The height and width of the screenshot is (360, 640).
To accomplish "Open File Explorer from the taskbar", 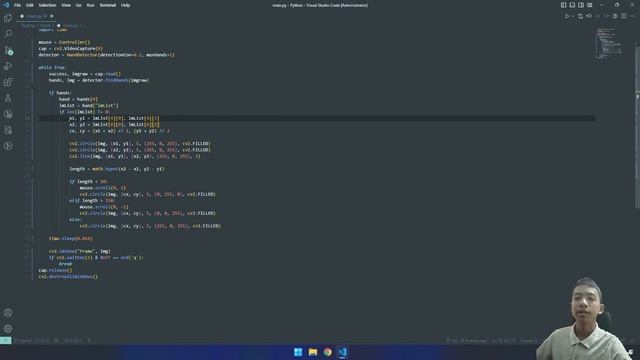I will coord(313,352).
